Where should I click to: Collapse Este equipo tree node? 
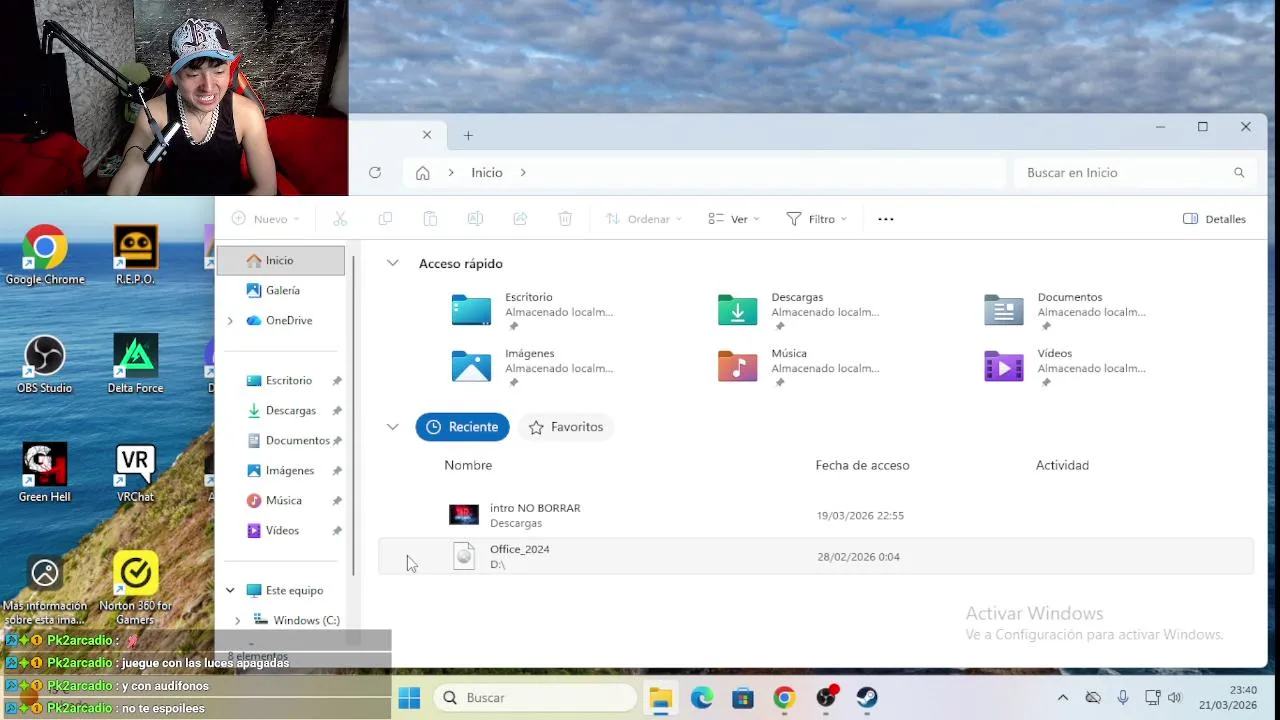230,591
